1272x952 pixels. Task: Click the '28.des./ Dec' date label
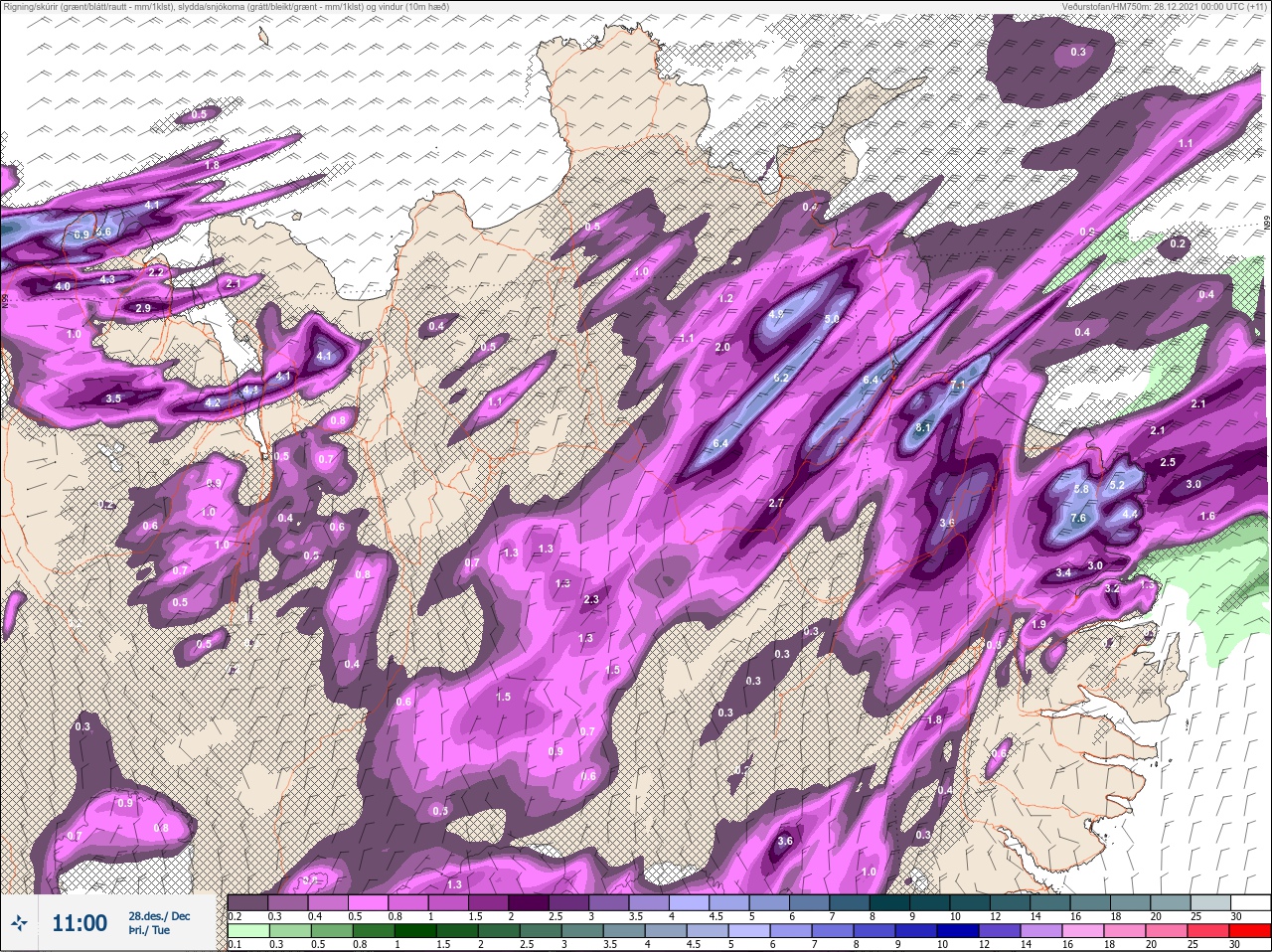tap(159, 916)
